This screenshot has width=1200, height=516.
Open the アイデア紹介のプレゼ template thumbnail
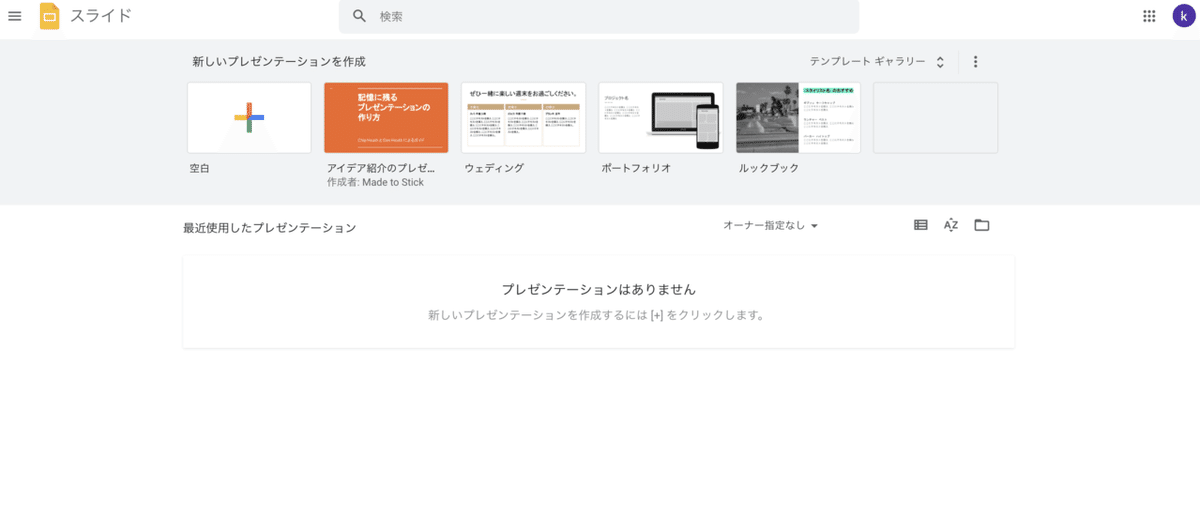pos(386,118)
